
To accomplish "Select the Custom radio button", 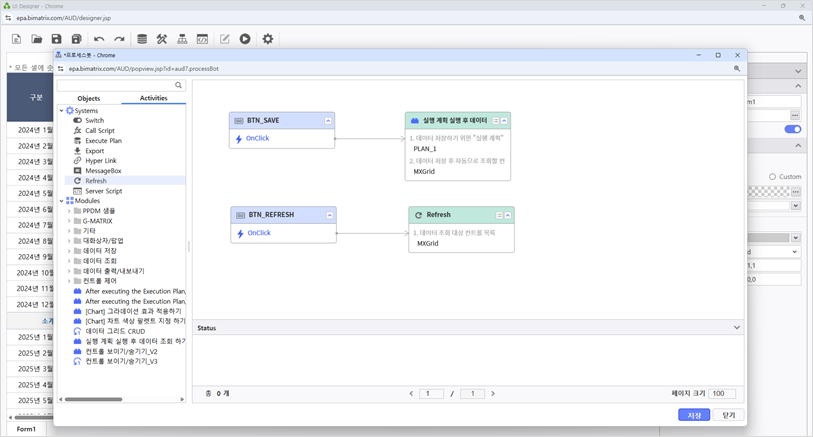I will pos(773,177).
